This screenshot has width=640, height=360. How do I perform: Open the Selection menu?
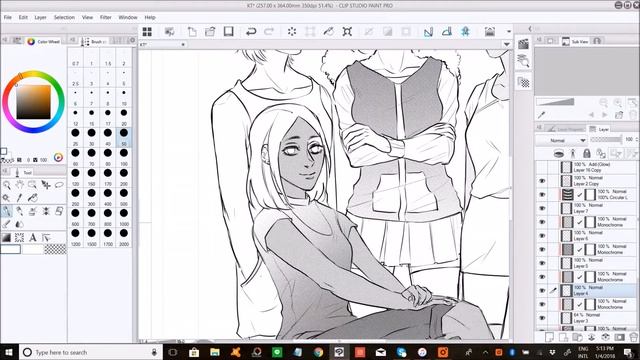(x=64, y=18)
